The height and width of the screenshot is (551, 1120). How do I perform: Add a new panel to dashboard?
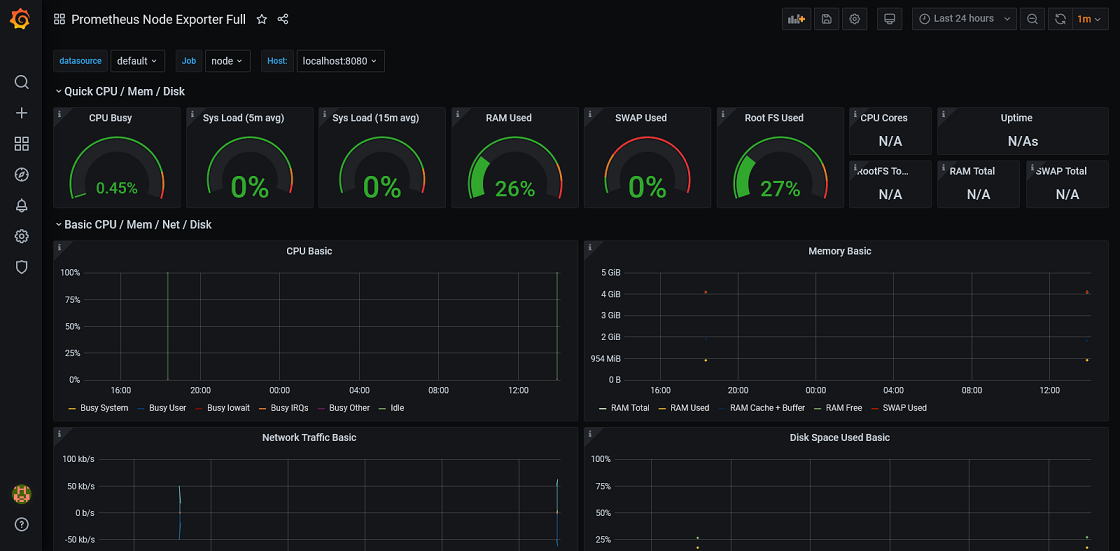(x=796, y=19)
